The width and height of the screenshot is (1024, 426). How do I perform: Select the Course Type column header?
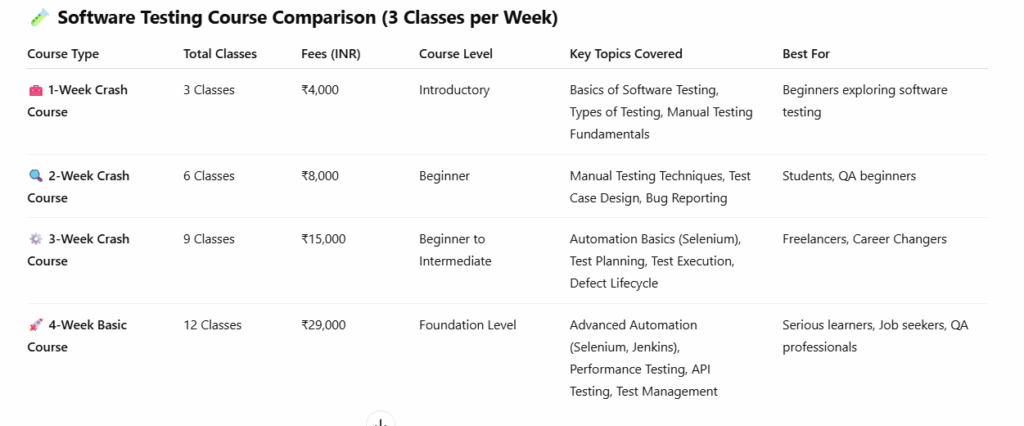63,54
